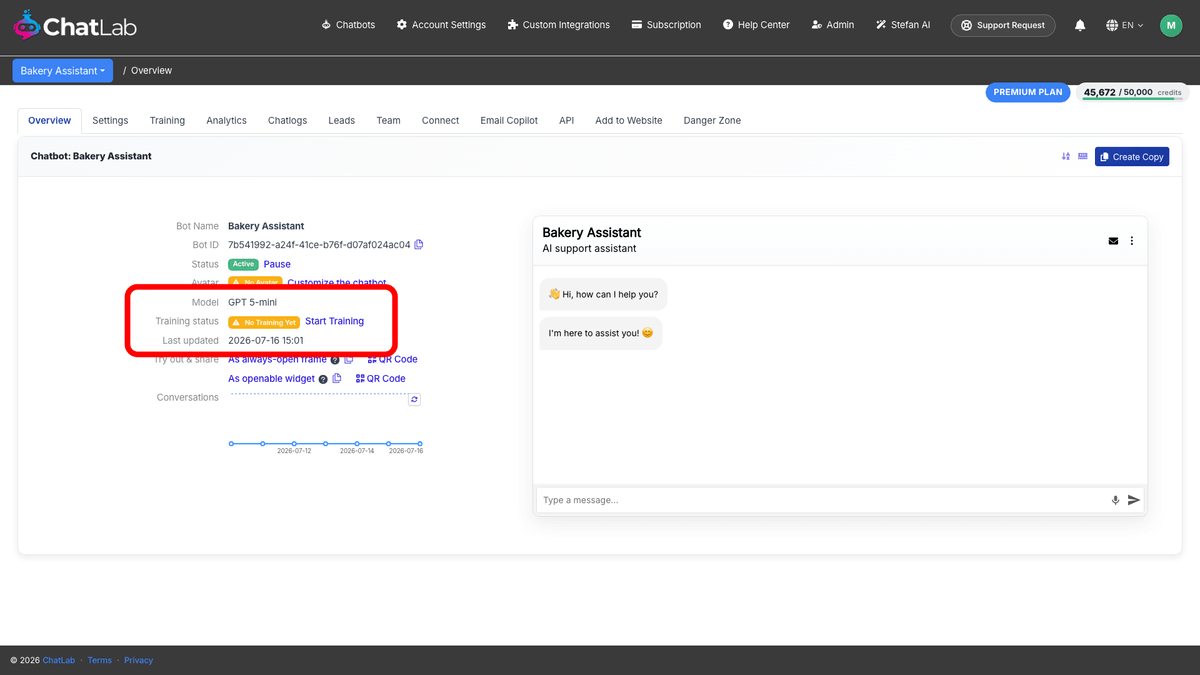
Task: Open the EN language dropdown
Action: tap(1125, 25)
